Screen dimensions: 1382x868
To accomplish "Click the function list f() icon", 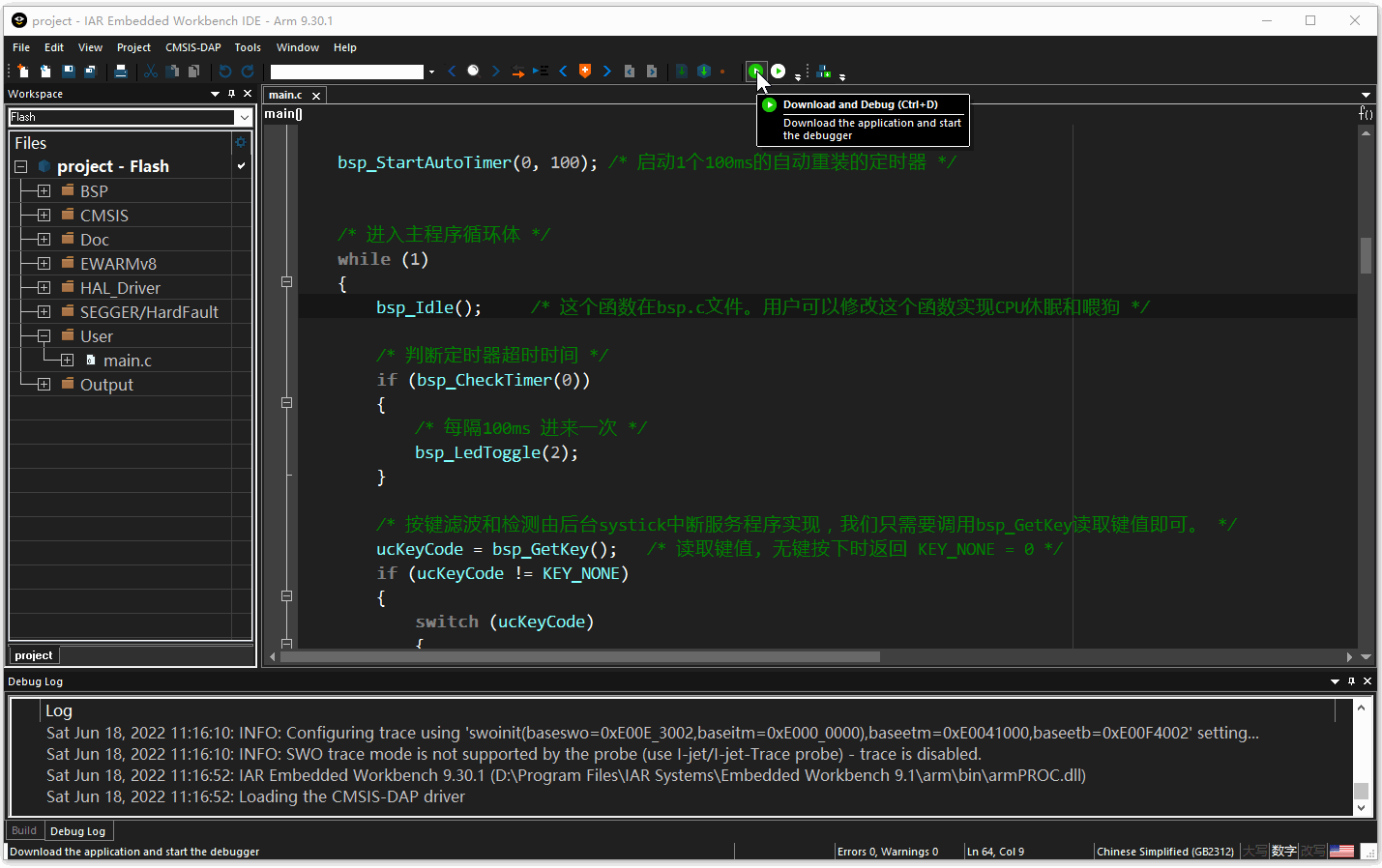I will click(x=1366, y=113).
